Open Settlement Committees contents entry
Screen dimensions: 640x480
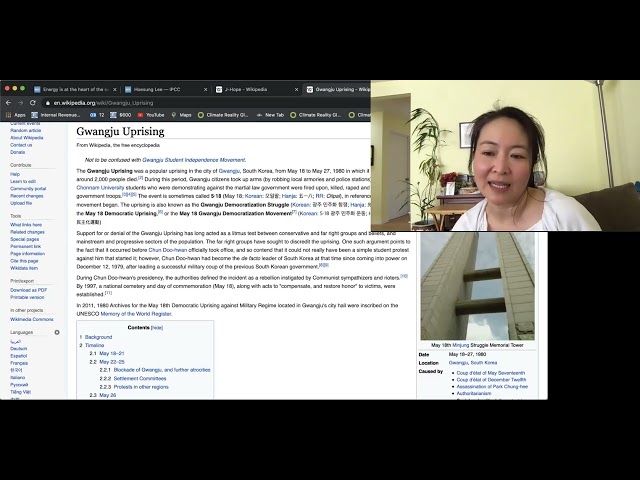pyautogui.click(x=140, y=379)
